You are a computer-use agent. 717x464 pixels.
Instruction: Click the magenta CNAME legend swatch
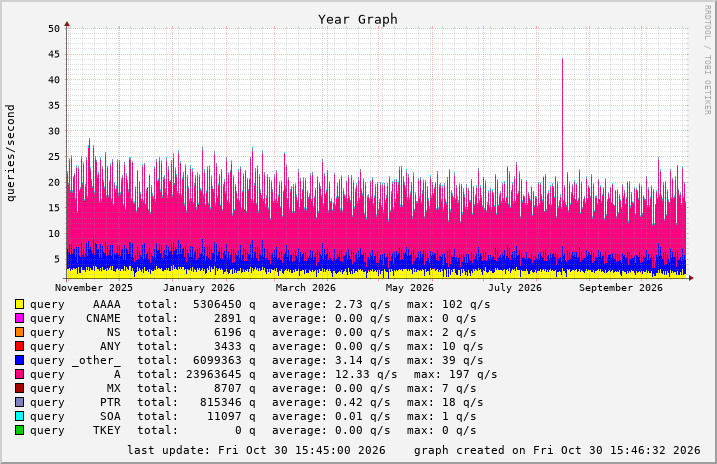[19, 318]
